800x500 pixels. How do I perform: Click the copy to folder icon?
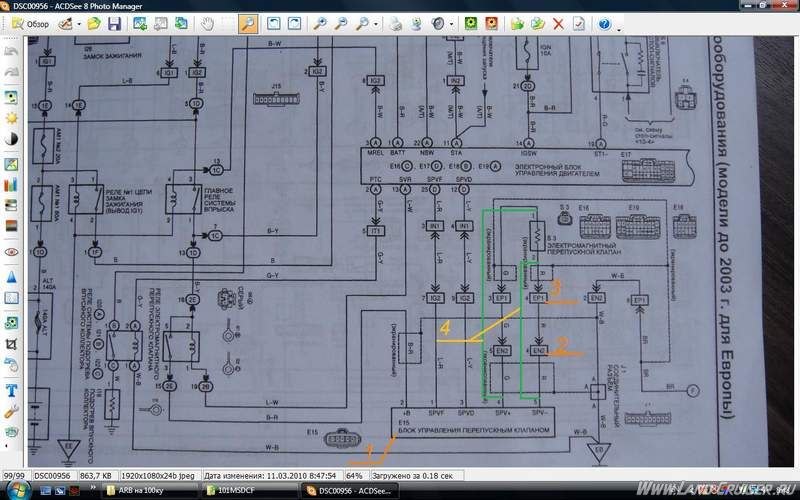pos(517,24)
